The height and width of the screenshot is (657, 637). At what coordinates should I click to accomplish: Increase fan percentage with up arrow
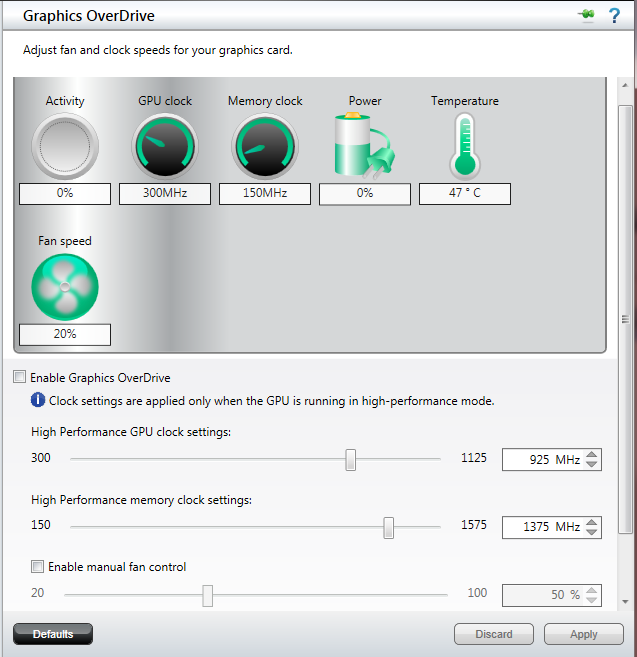[591, 590]
